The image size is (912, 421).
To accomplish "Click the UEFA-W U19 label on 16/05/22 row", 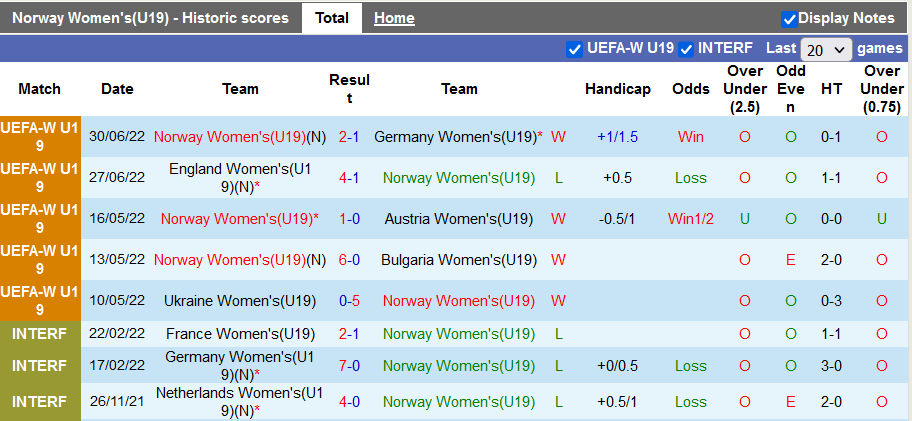I will point(40,219).
